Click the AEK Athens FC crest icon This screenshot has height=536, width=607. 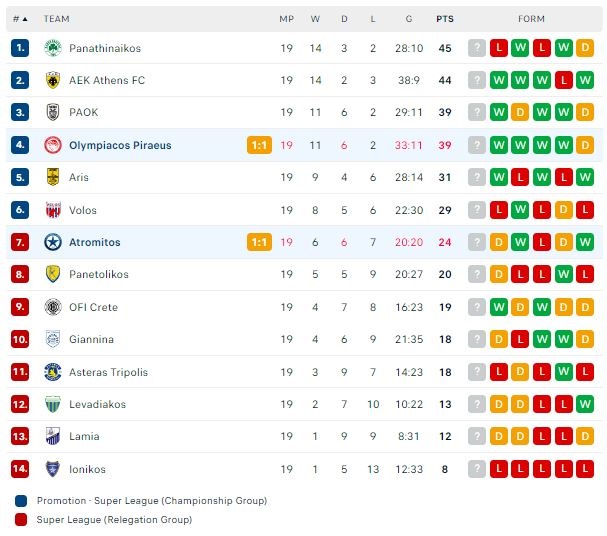[53, 80]
